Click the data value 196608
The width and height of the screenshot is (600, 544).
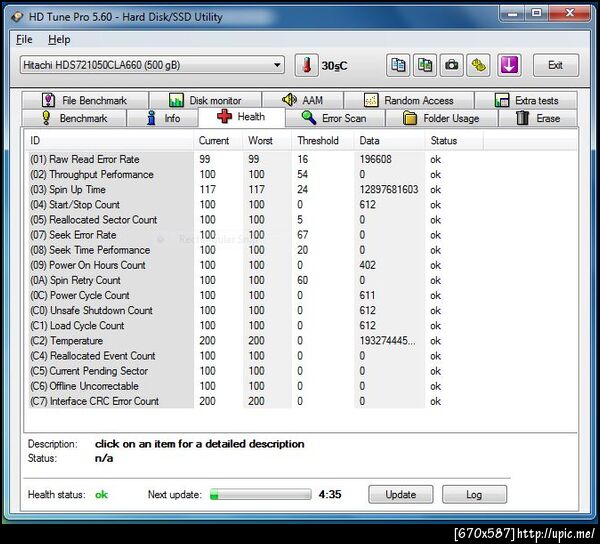[x=375, y=159]
